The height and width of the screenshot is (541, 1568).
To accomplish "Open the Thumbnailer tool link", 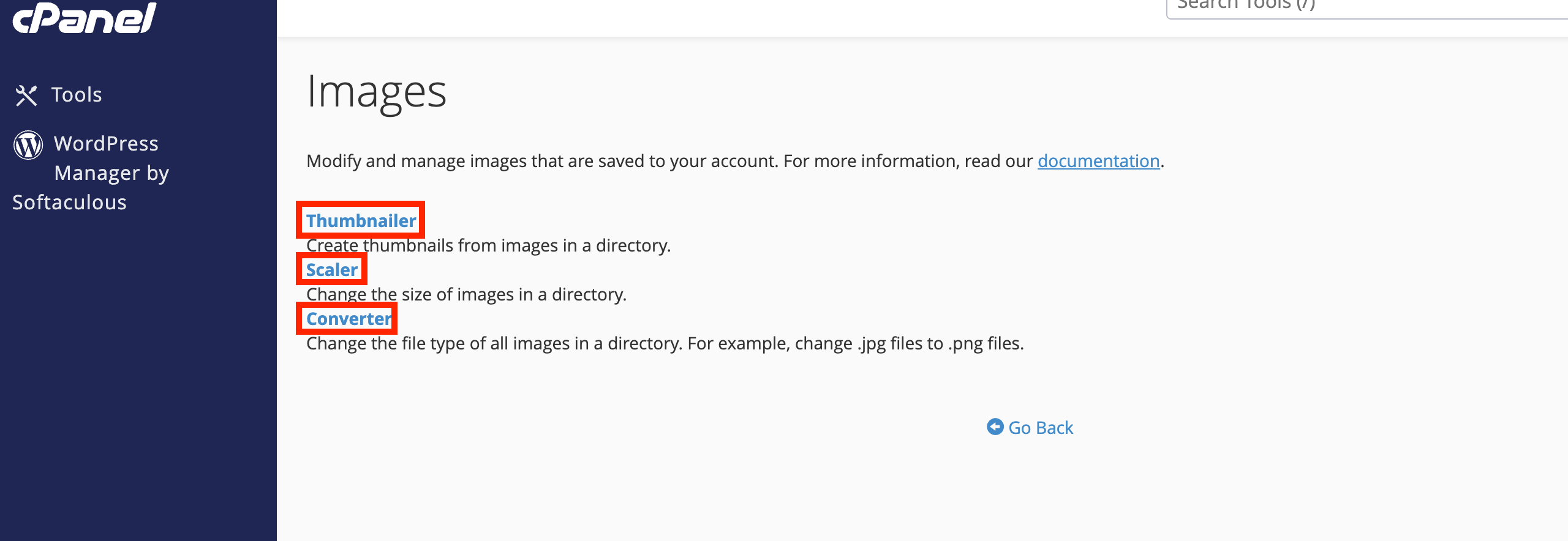I will (361, 220).
